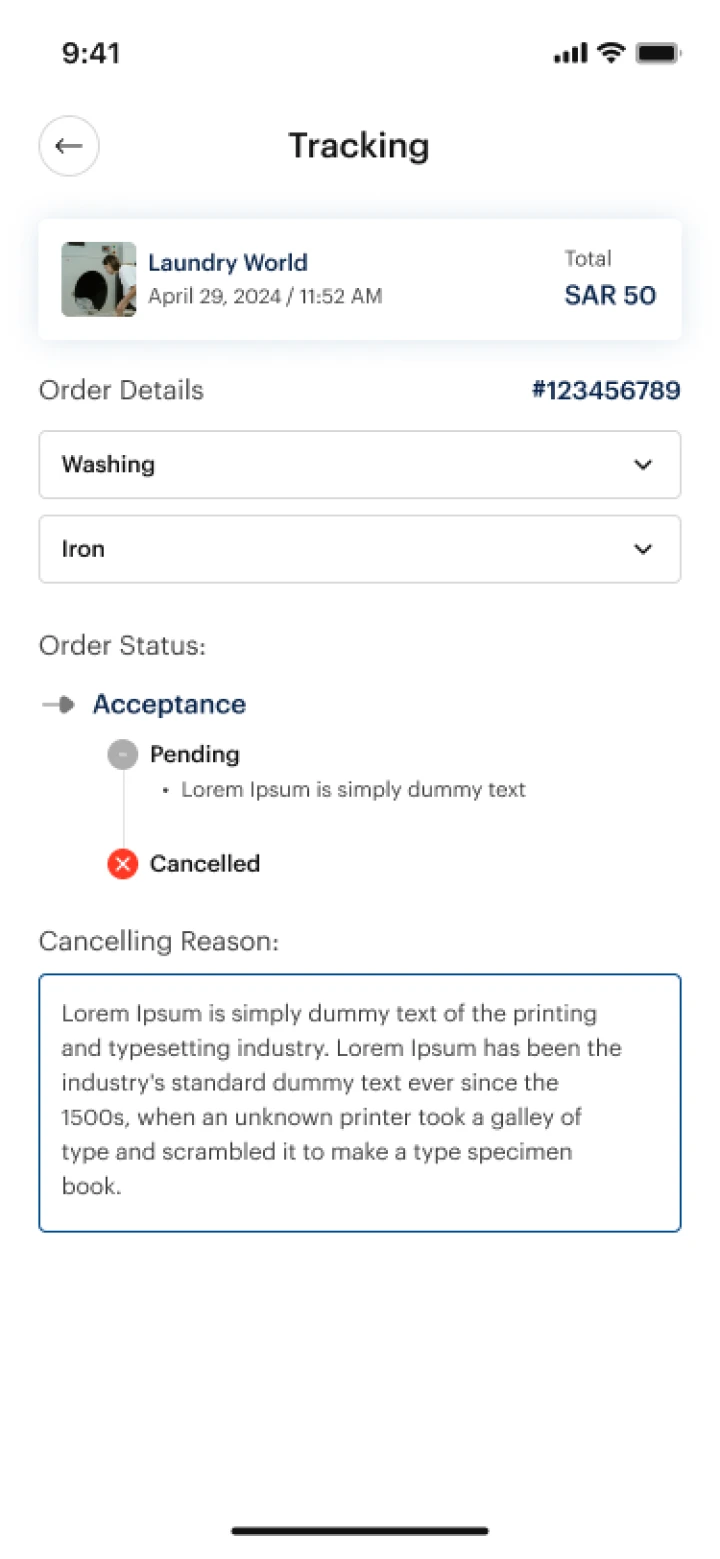Select the Laundry World shop name
Screen dimensions: 720x1559
point(228,263)
